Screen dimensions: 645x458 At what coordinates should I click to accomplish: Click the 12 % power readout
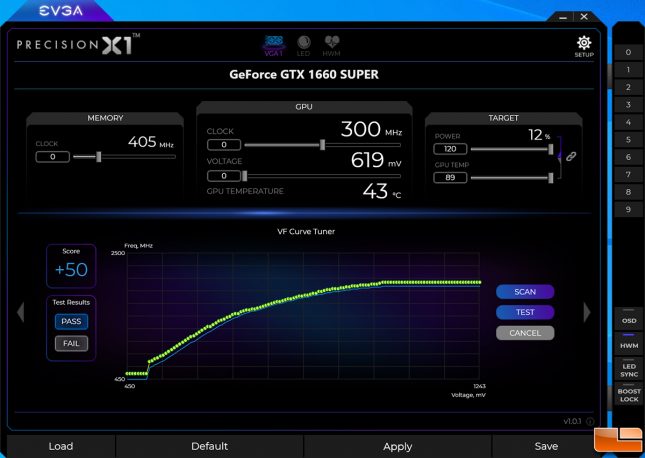(x=539, y=135)
